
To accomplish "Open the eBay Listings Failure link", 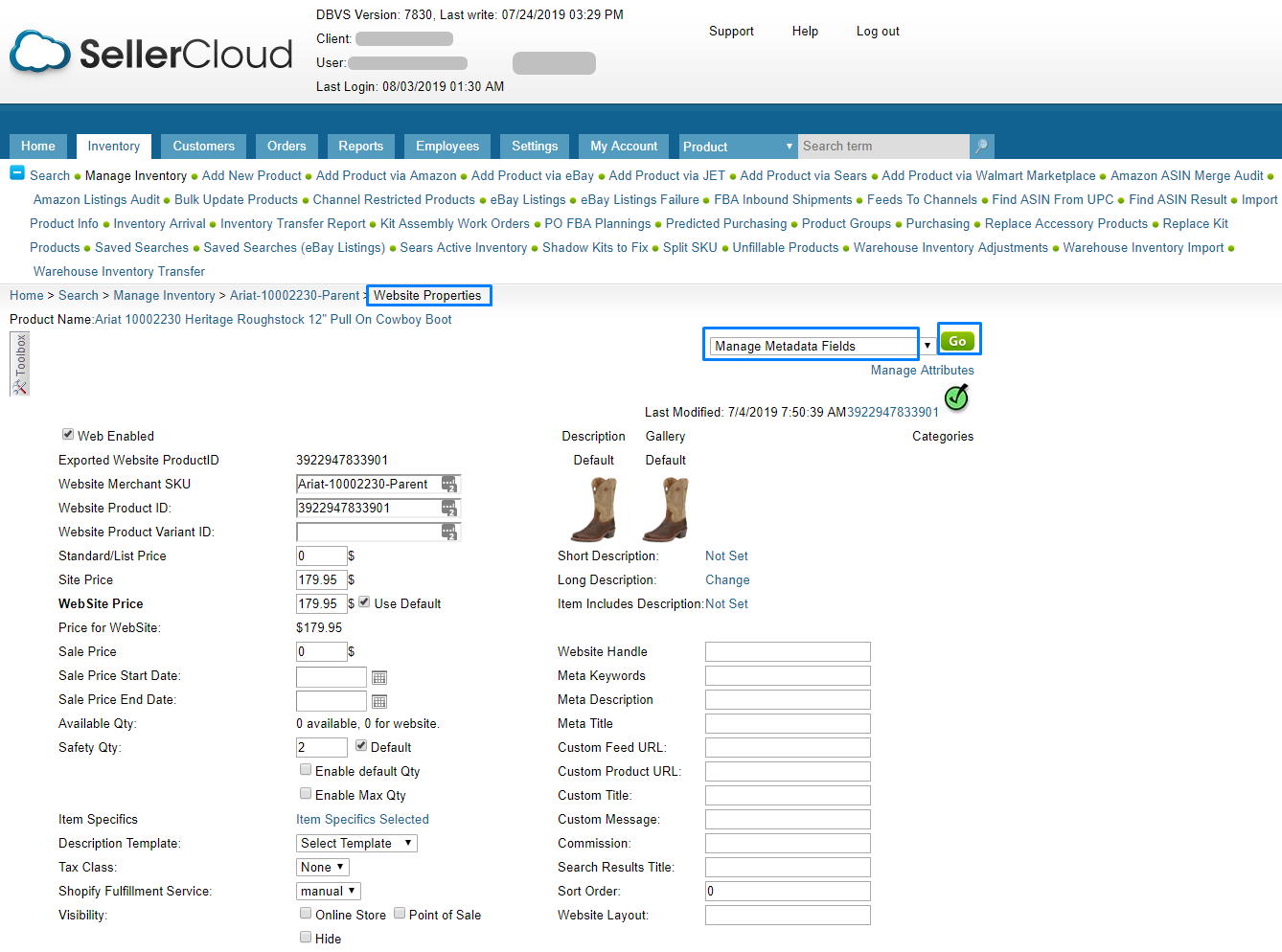I will pos(640,200).
